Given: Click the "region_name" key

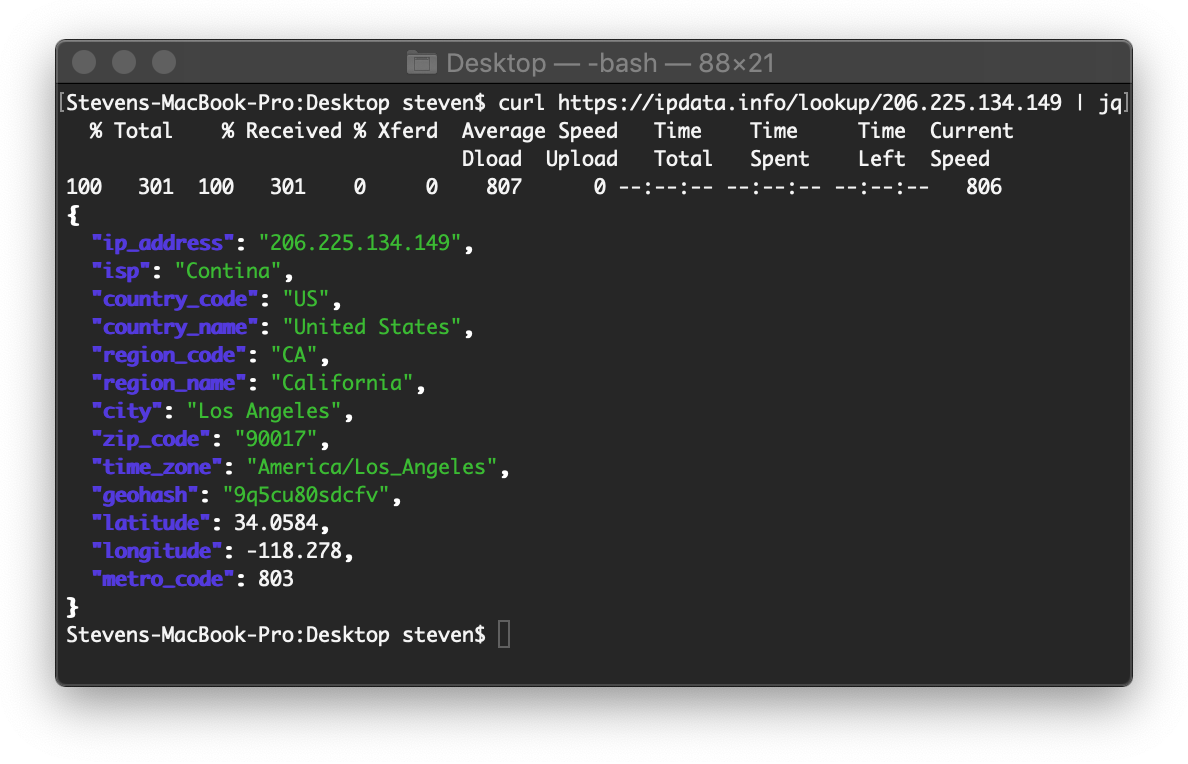Looking at the screenshot, I should (169, 384).
